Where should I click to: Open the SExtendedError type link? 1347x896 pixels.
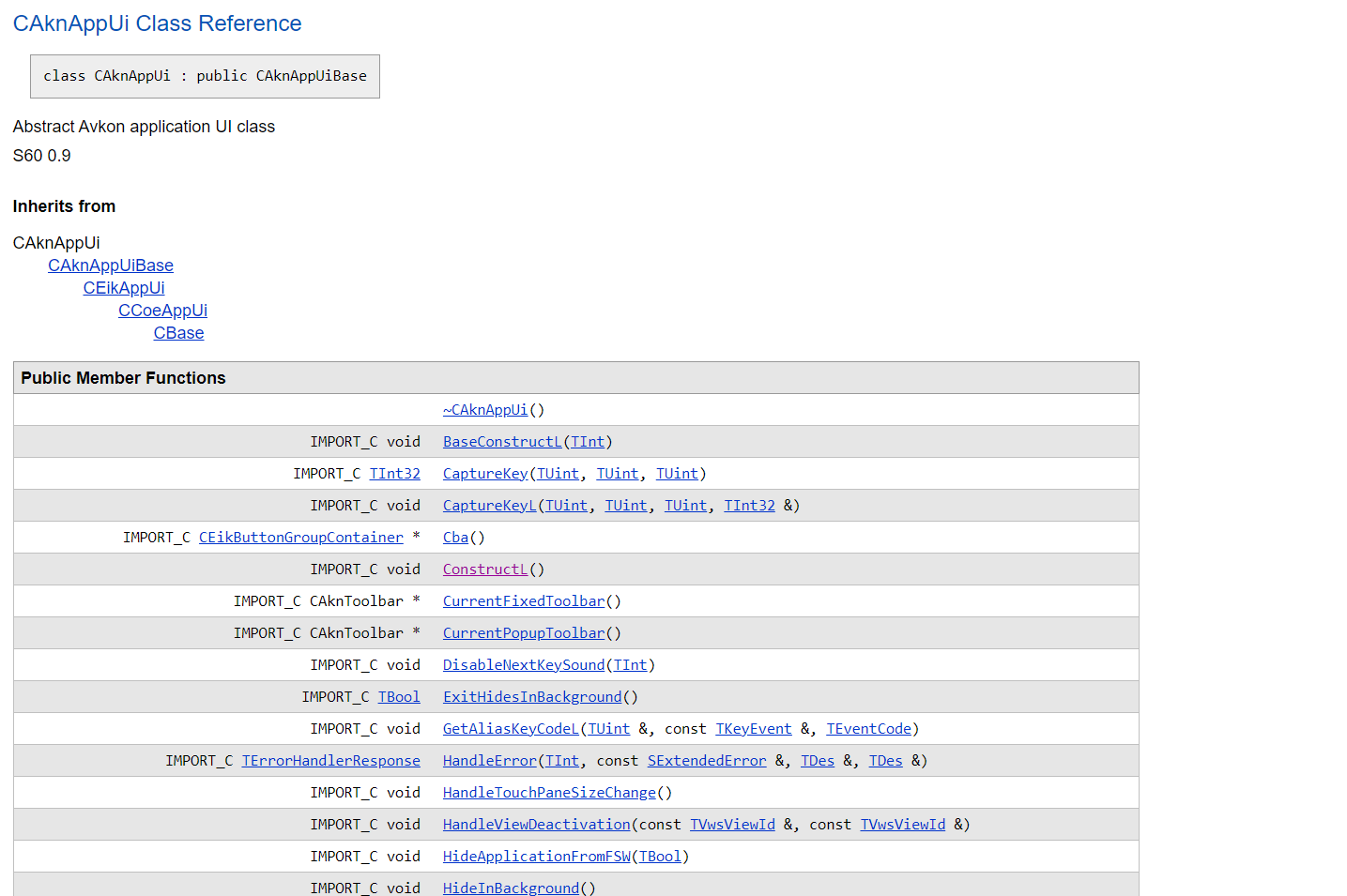tap(707, 761)
